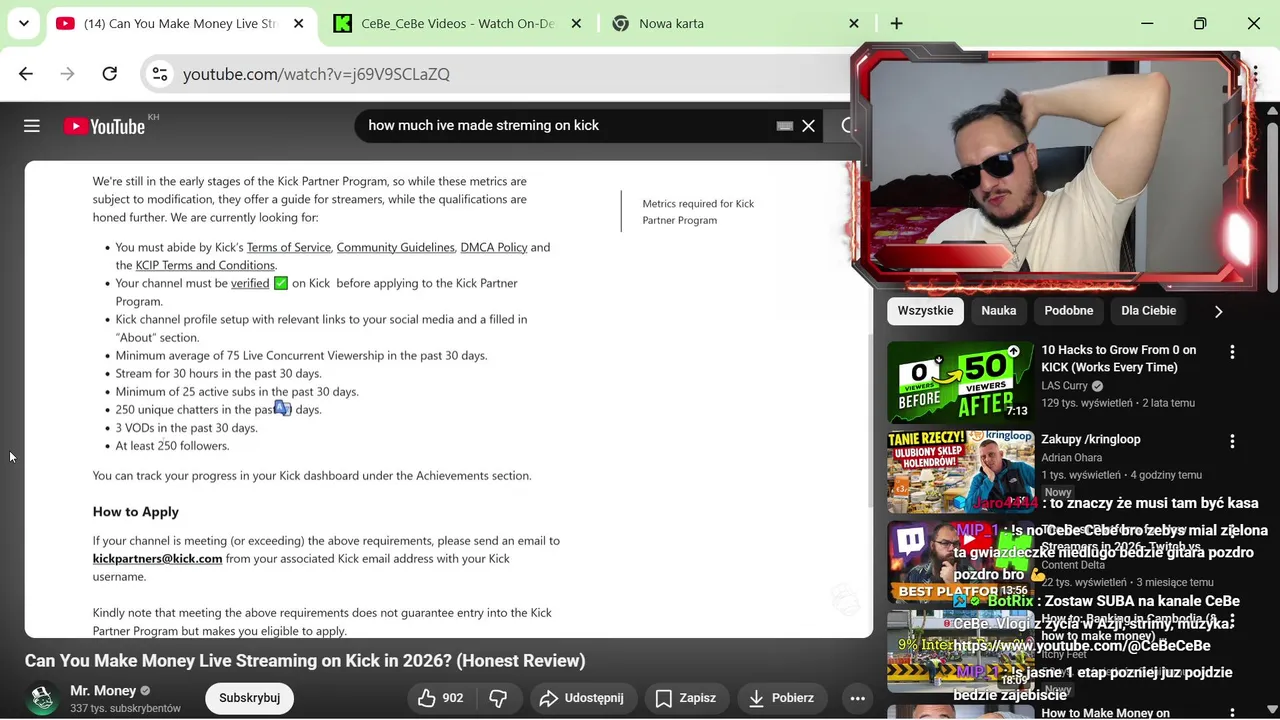Share the video using Udostępnij
This screenshot has height=720, width=1280.
(581, 698)
